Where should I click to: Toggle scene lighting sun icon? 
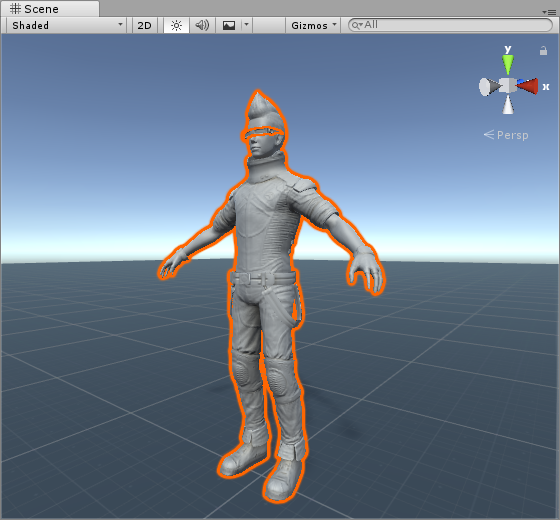pyautogui.click(x=176, y=25)
